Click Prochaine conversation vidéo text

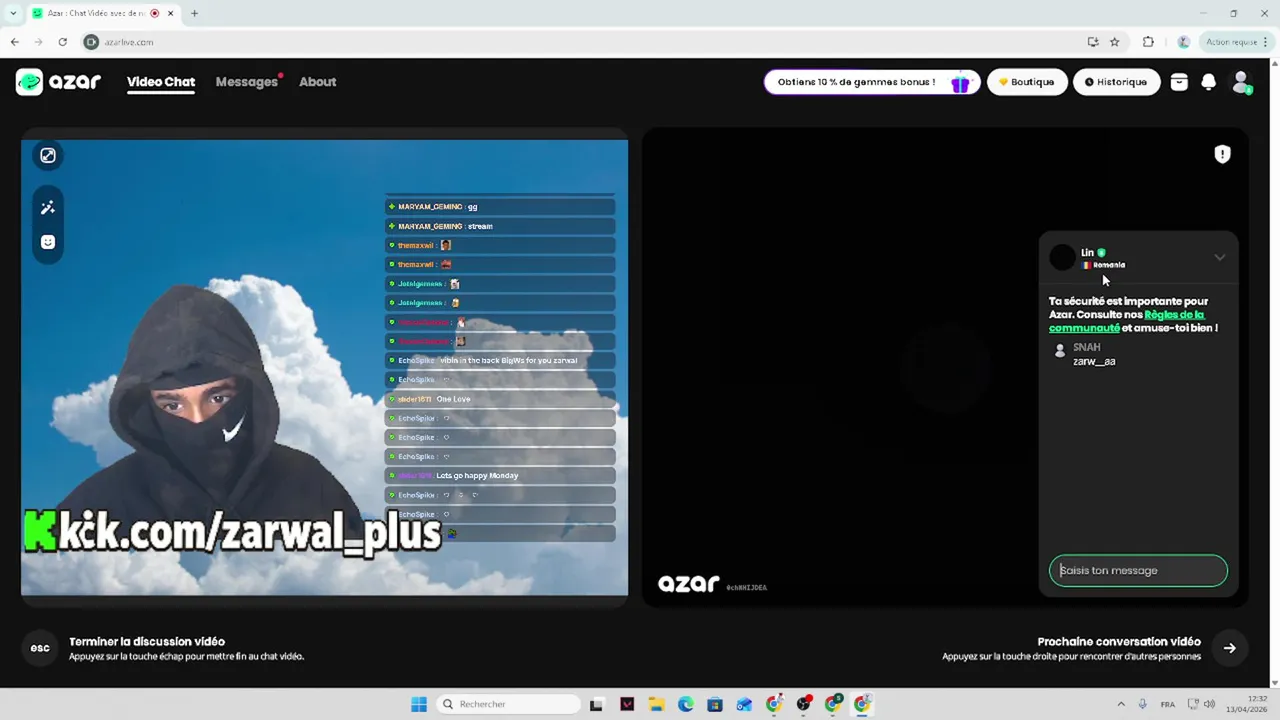click(1119, 642)
